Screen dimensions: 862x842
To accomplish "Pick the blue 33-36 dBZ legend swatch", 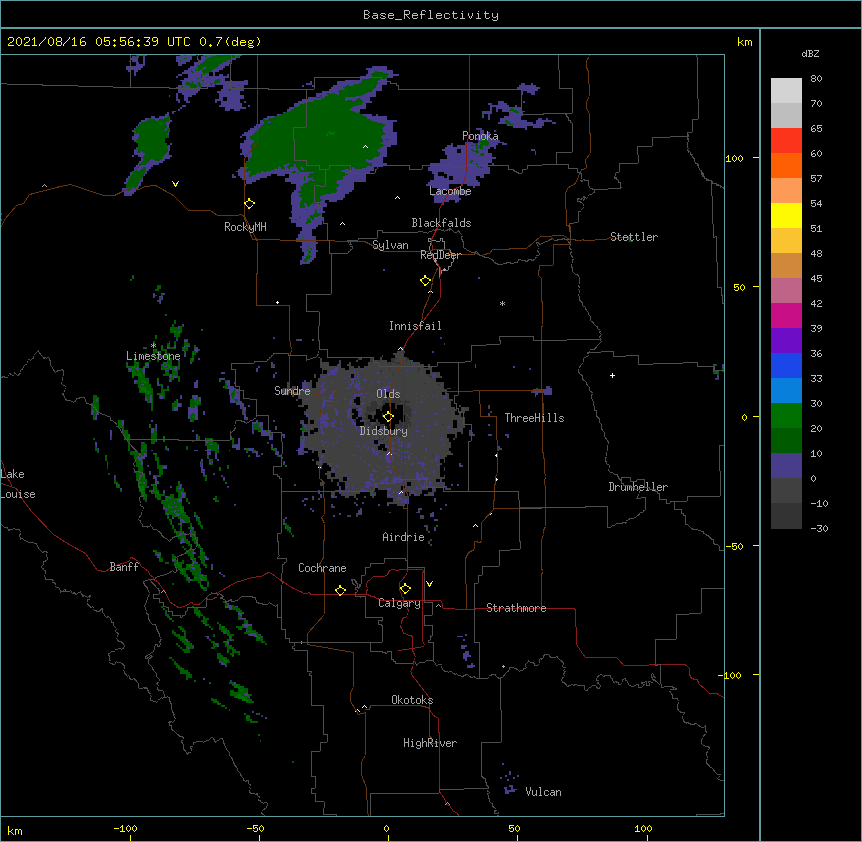I will [786, 365].
